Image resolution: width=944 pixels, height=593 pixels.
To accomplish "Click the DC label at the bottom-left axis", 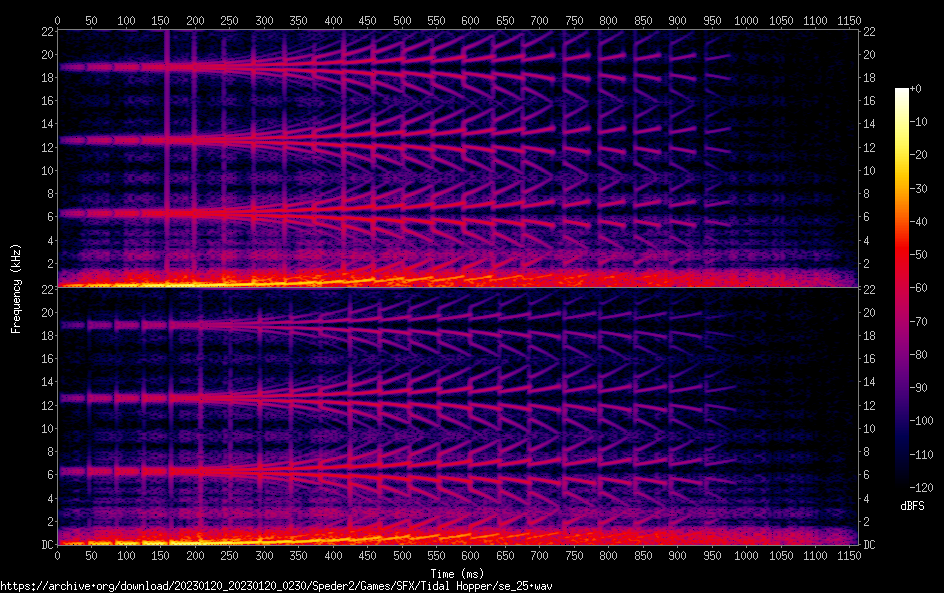I will pos(44,544).
